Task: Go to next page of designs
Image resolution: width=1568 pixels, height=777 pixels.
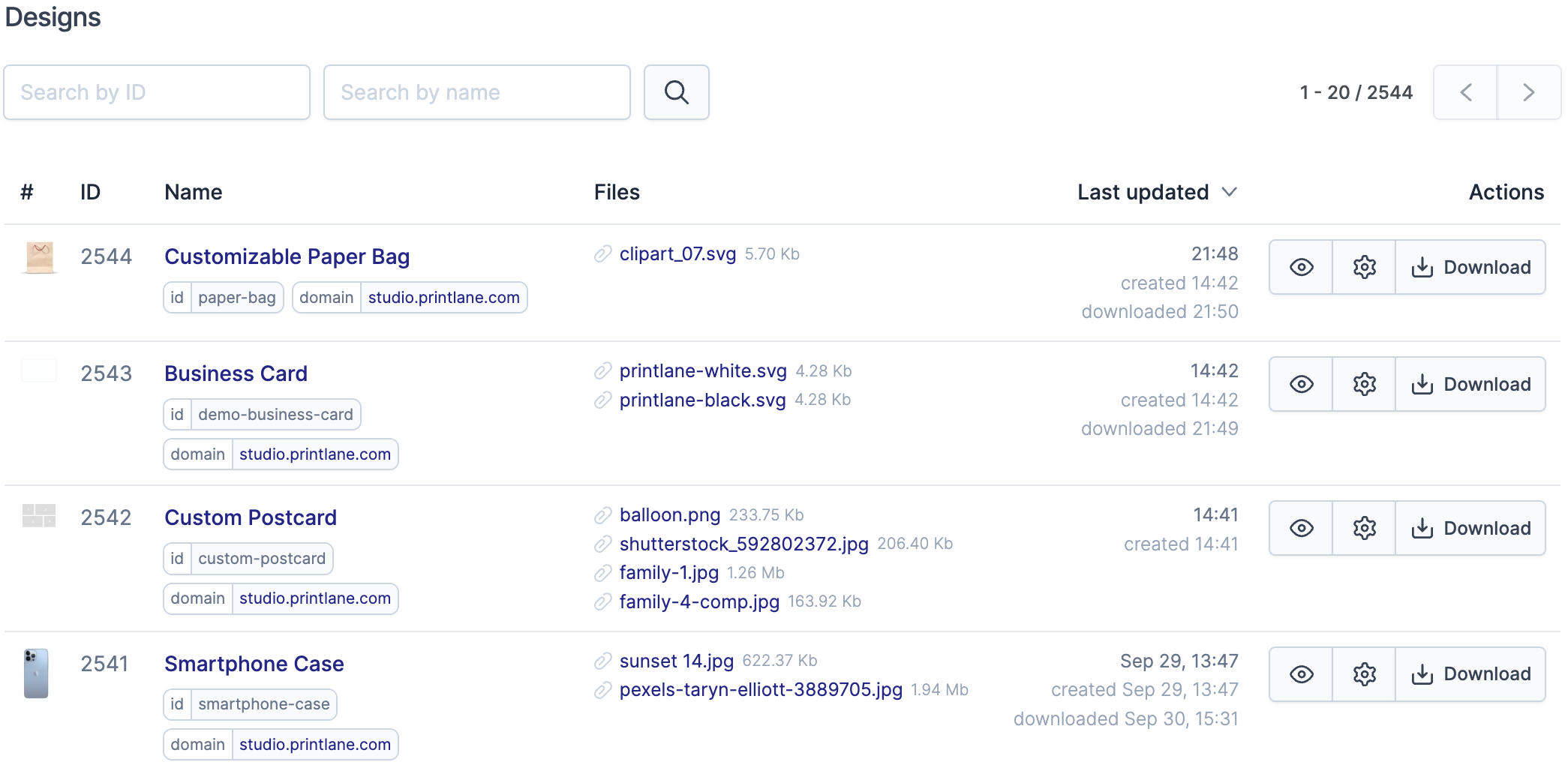Action: click(x=1528, y=92)
